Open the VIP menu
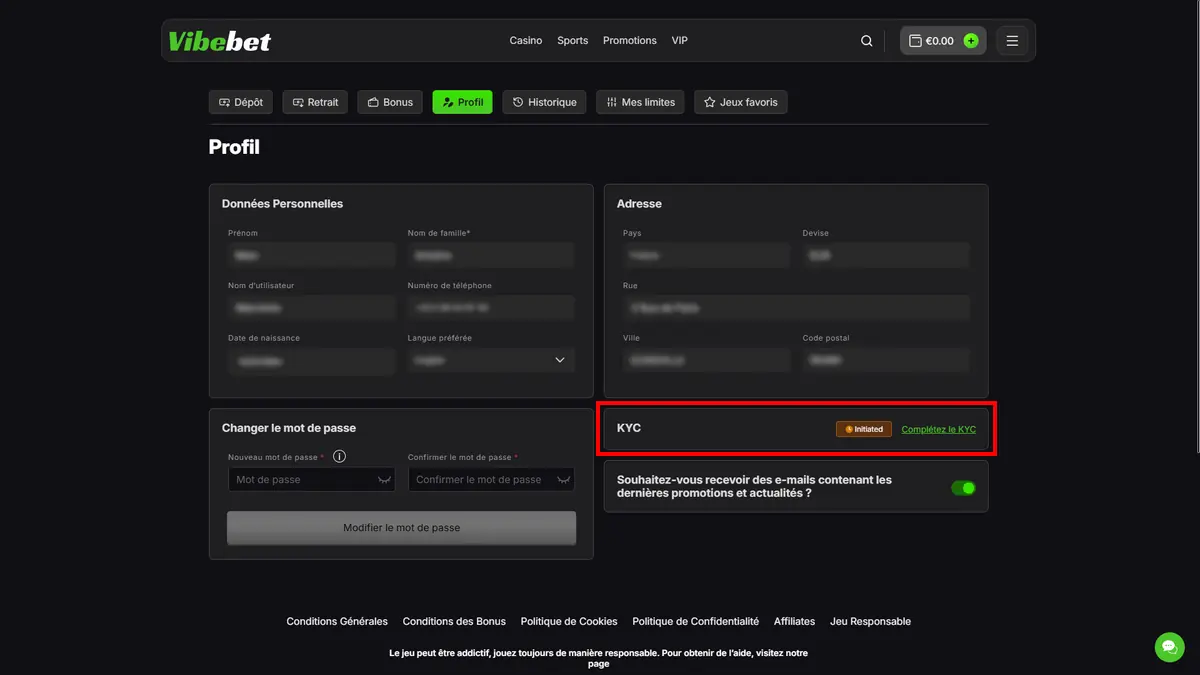 click(680, 41)
